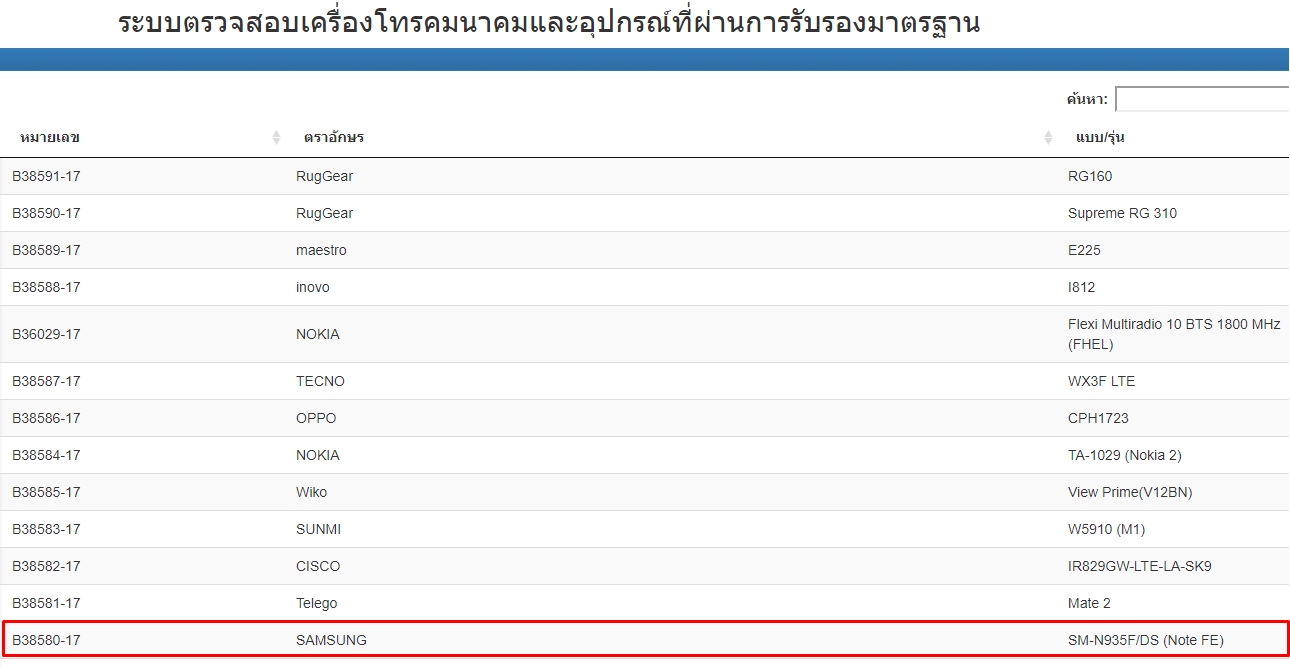Click the inovo brand entry
Screen dimensions: 1290x667
[312, 288]
